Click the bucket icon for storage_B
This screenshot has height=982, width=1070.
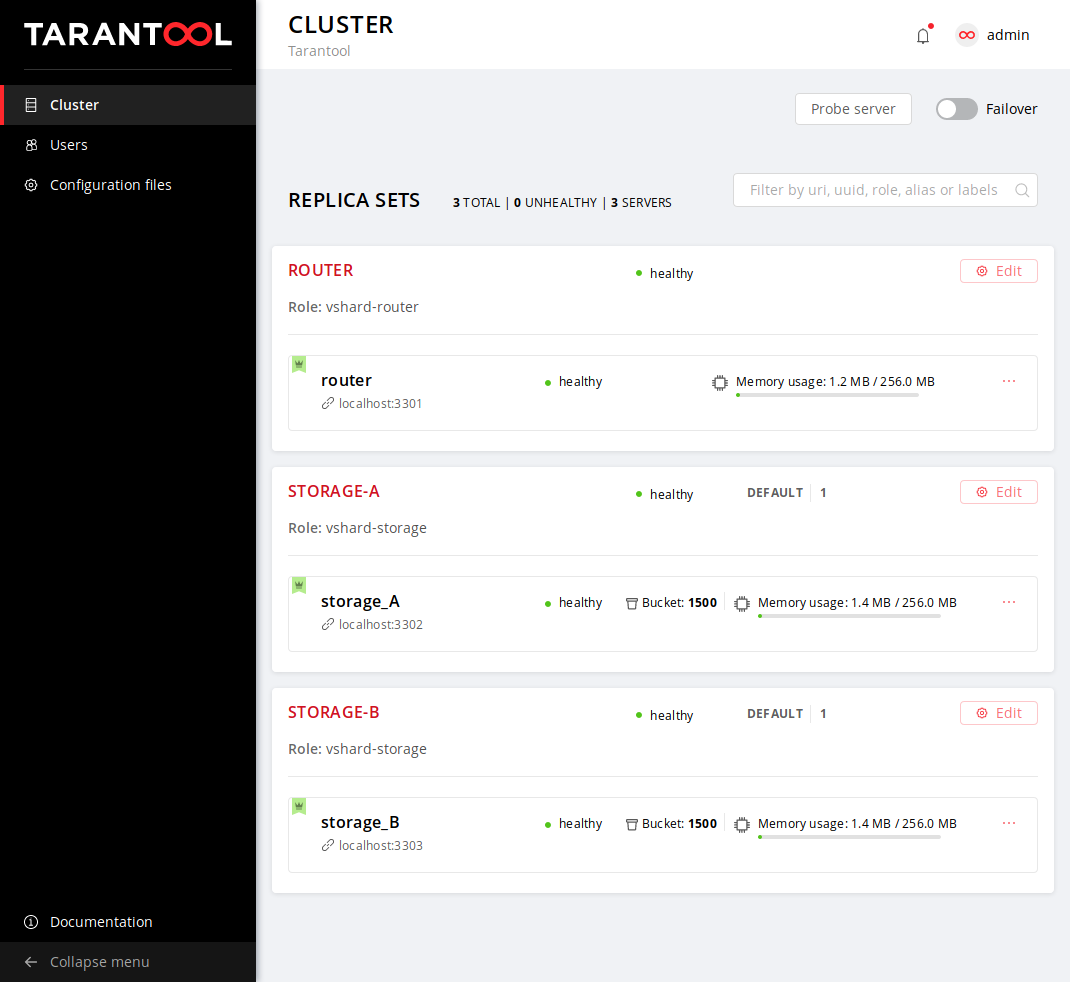[632, 824]
